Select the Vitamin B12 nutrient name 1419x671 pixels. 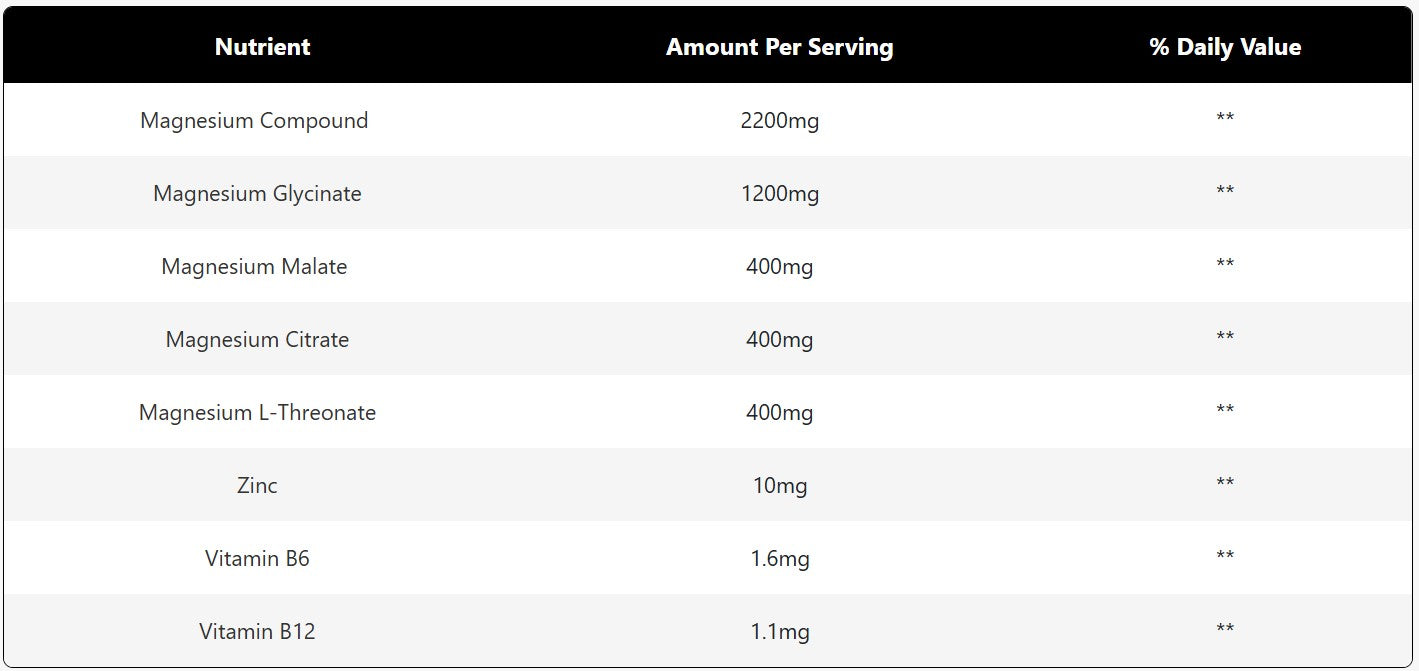coord(257,632)
